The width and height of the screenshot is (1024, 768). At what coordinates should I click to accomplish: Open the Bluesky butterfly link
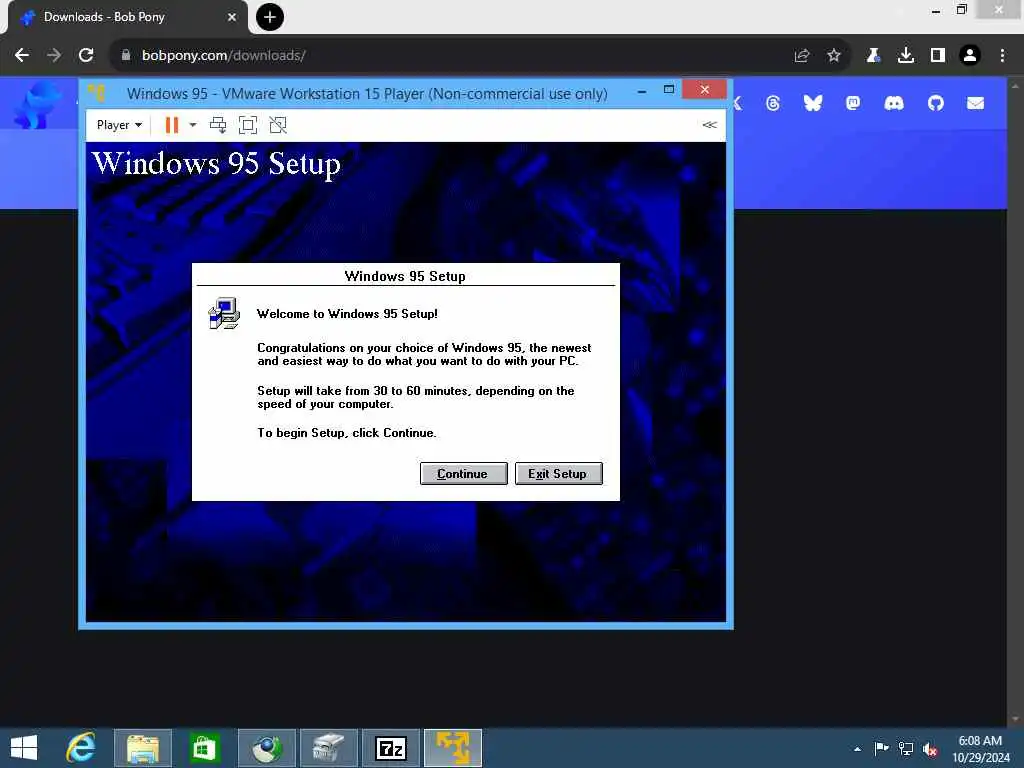click(813, 103)
